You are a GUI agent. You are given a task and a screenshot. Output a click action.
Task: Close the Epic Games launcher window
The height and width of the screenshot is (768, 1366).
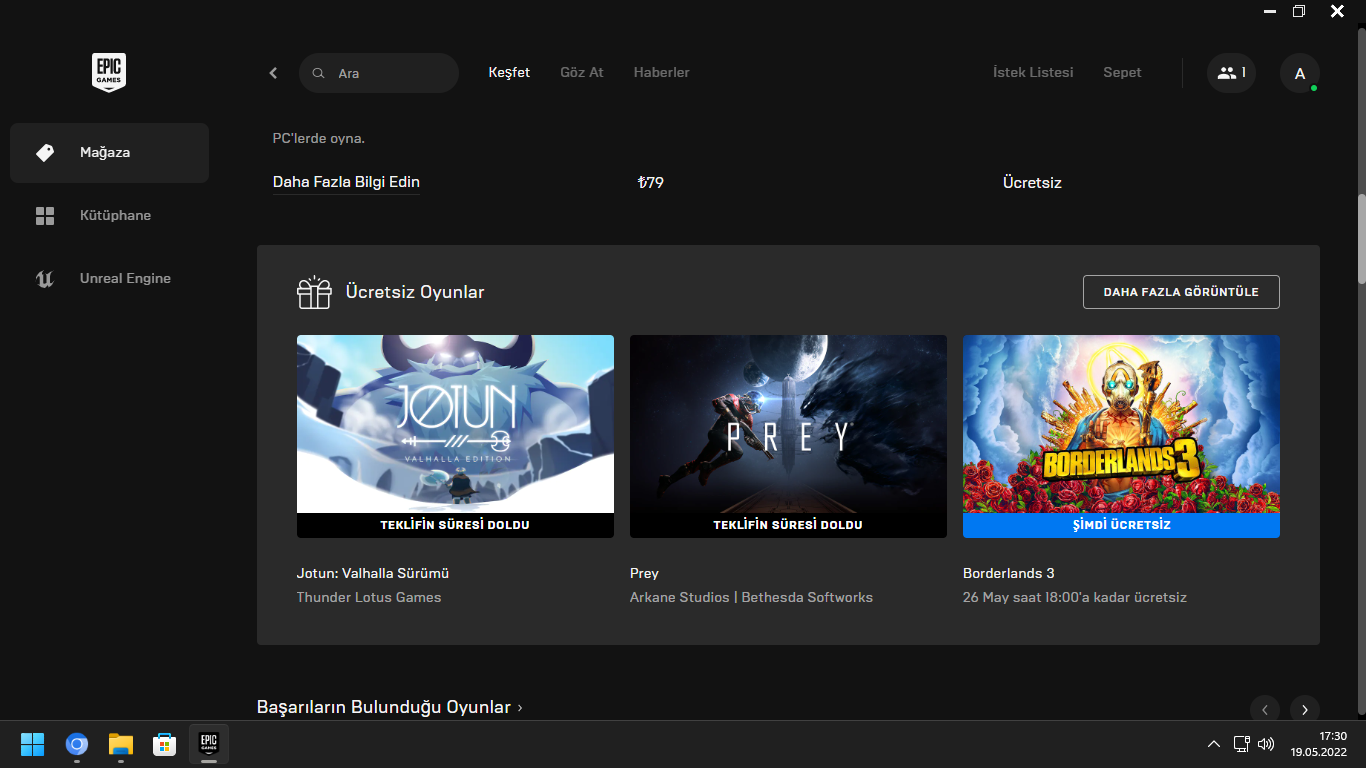(x=1338, y=11)
